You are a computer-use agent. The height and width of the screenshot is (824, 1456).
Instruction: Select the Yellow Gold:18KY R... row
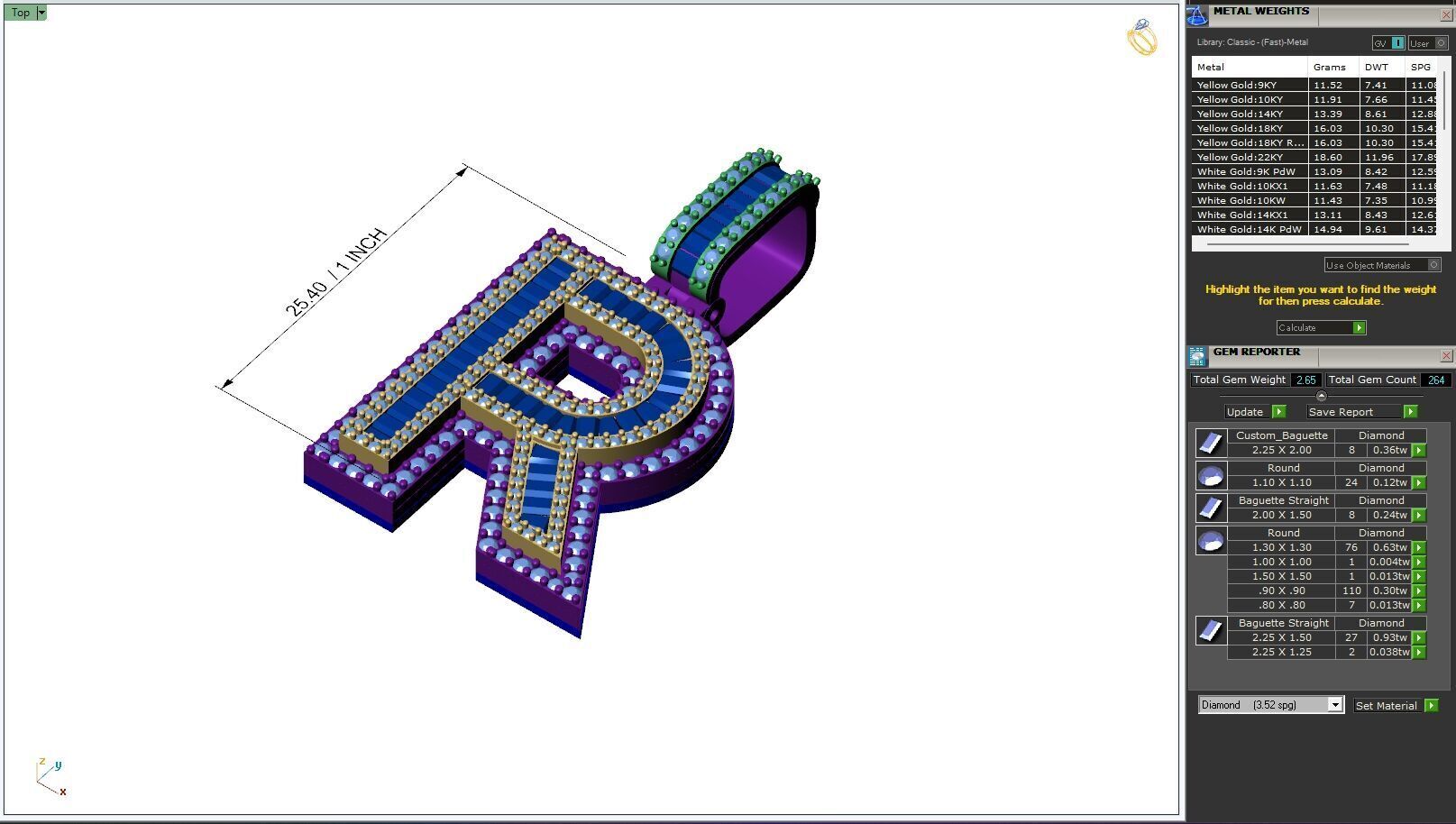1315,142
